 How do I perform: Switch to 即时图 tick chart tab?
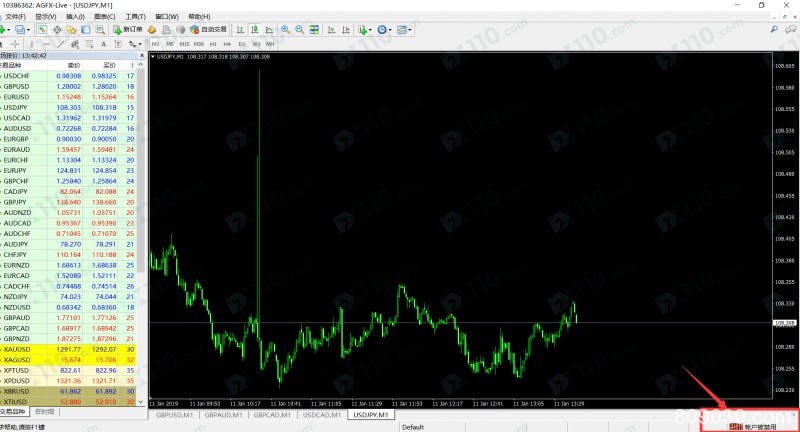coord(44,412)
